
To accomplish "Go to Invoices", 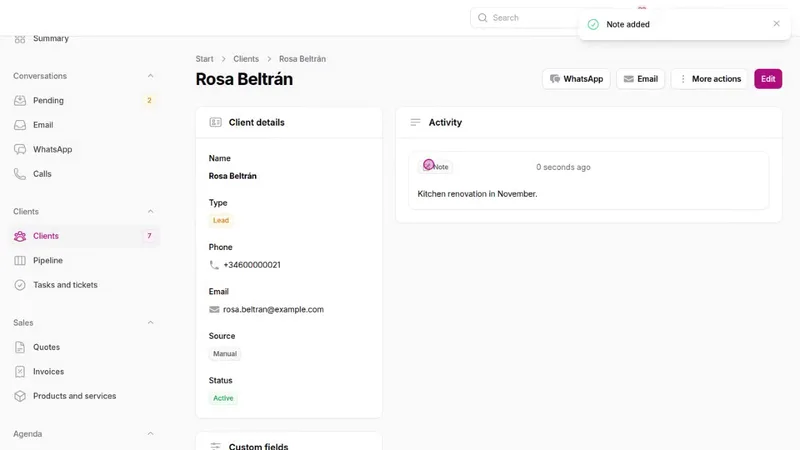I will (84, 372).
